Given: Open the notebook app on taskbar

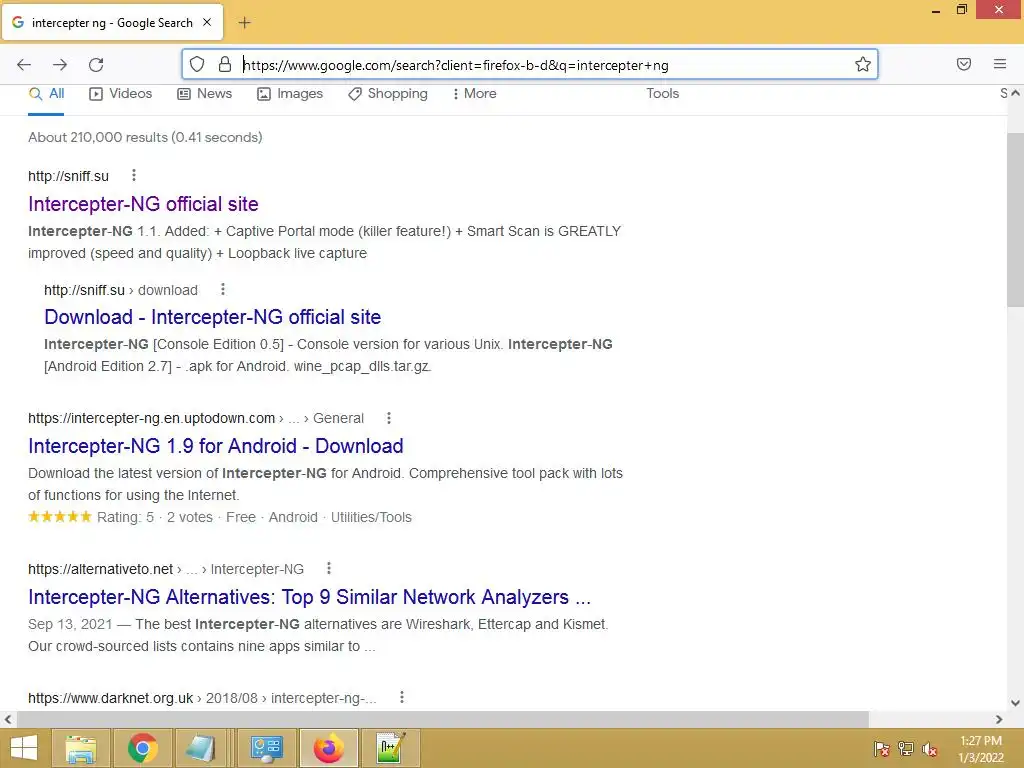Looking at the screenshot, I should click(x=201, y=748).
